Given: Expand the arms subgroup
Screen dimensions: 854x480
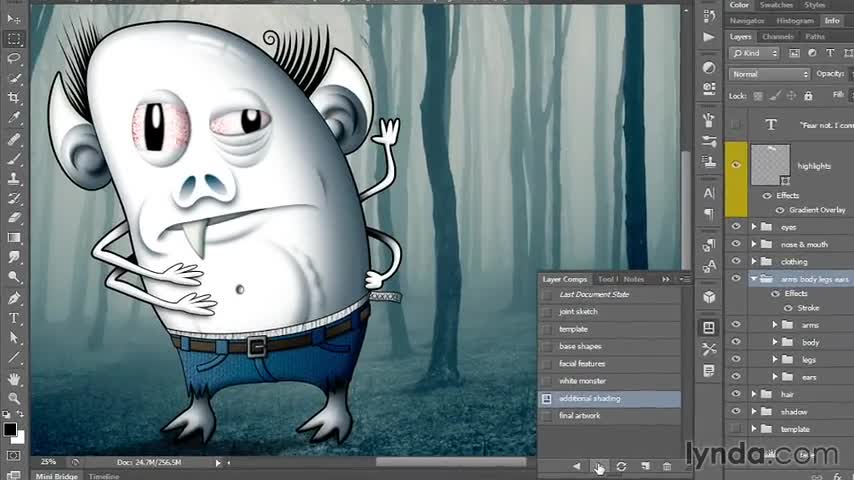Looking at the screenshot, I should coord(774,325).
